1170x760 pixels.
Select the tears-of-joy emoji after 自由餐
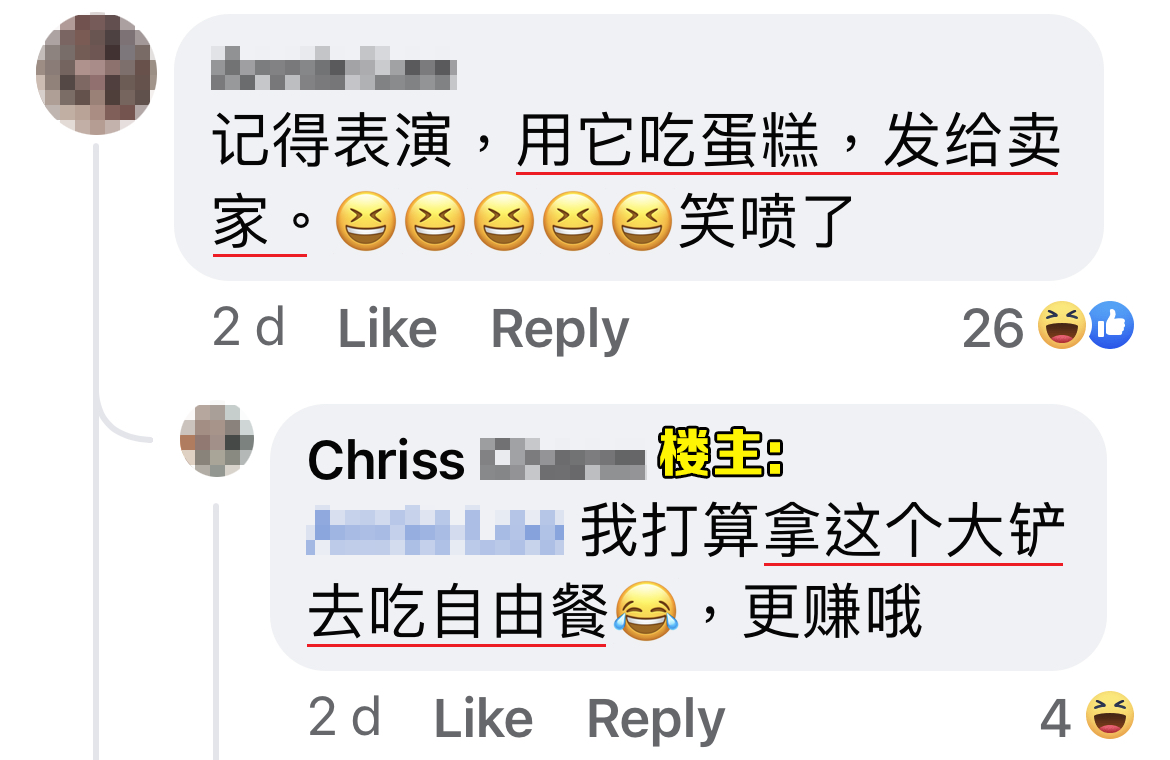click(x=646, y=611)
